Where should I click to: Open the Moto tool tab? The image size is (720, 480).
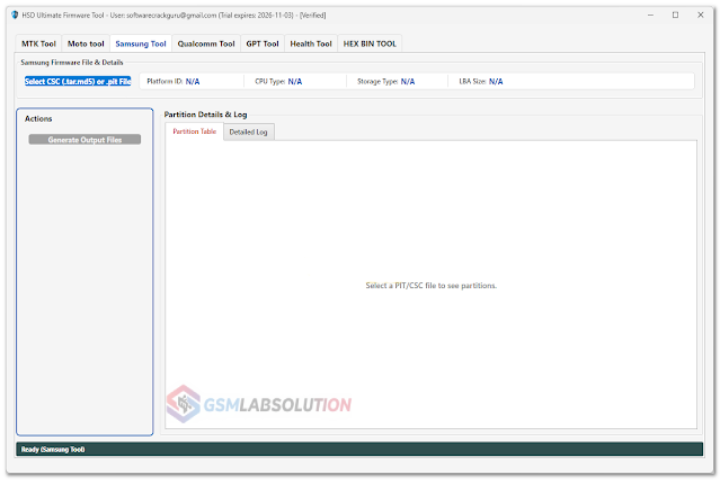[86, 44]
